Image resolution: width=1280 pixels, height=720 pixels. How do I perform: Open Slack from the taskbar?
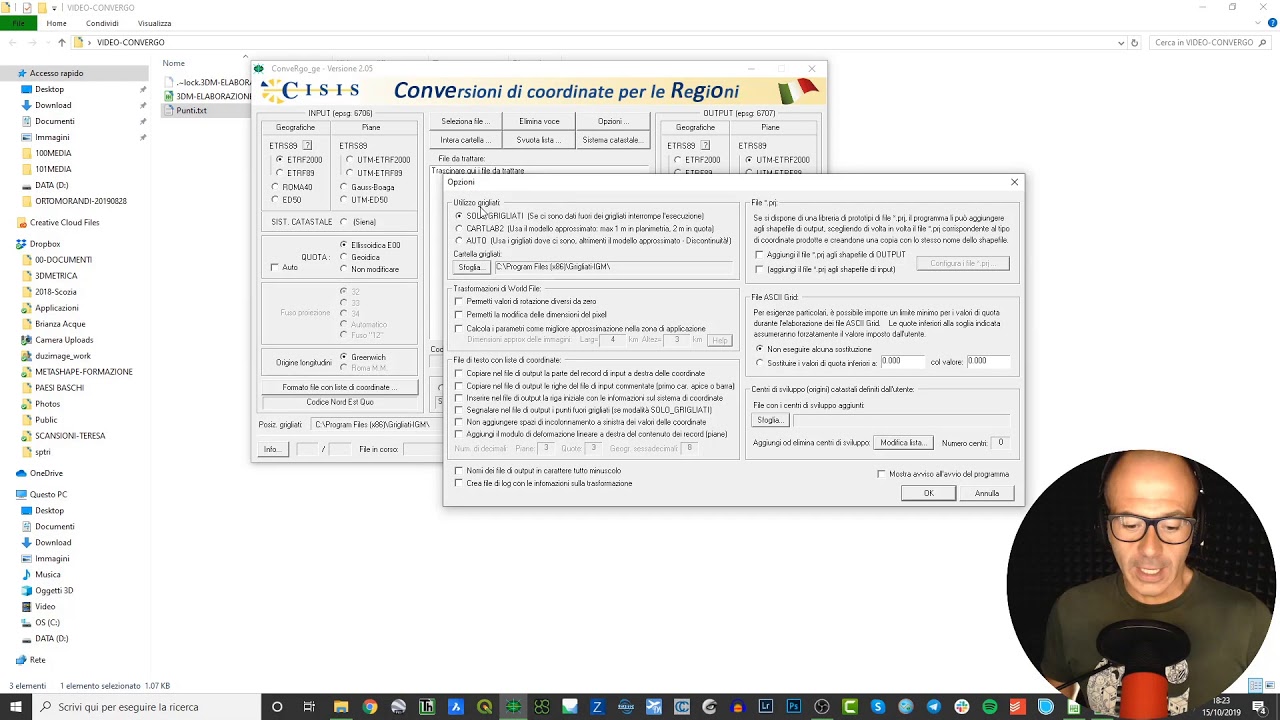coord(961,707)
